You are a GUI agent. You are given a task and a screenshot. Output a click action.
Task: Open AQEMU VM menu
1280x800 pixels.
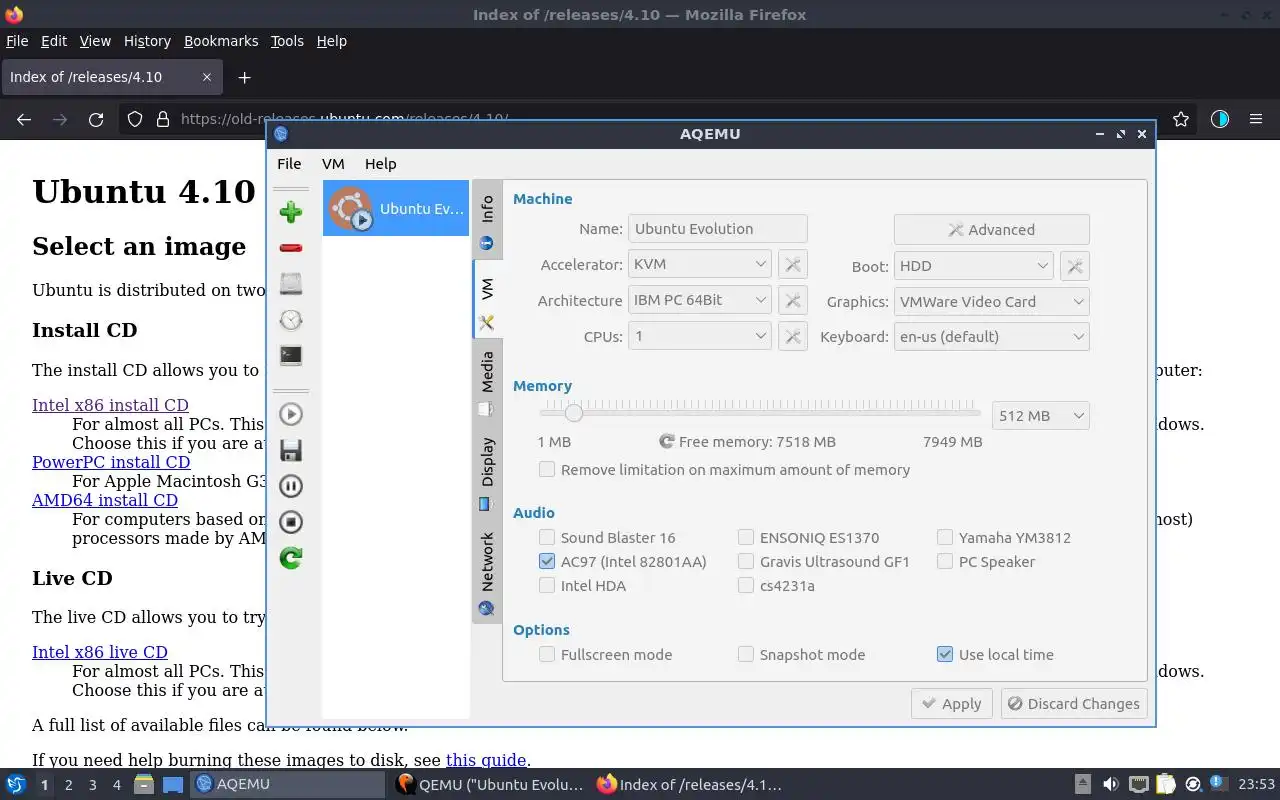tap(333, 164)
